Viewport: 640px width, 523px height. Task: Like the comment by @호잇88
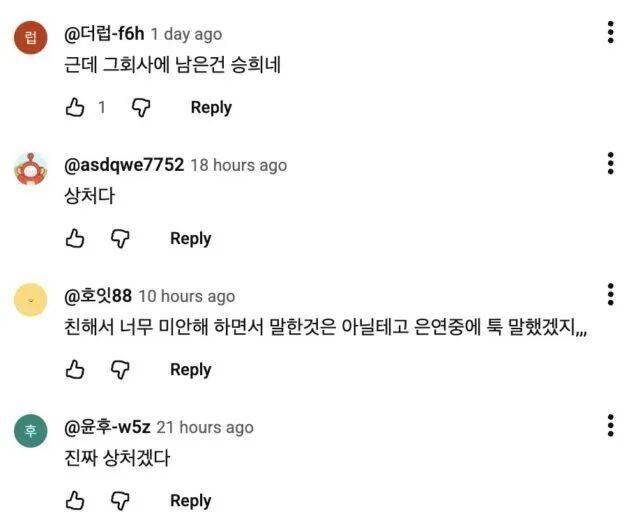[75, 370]
